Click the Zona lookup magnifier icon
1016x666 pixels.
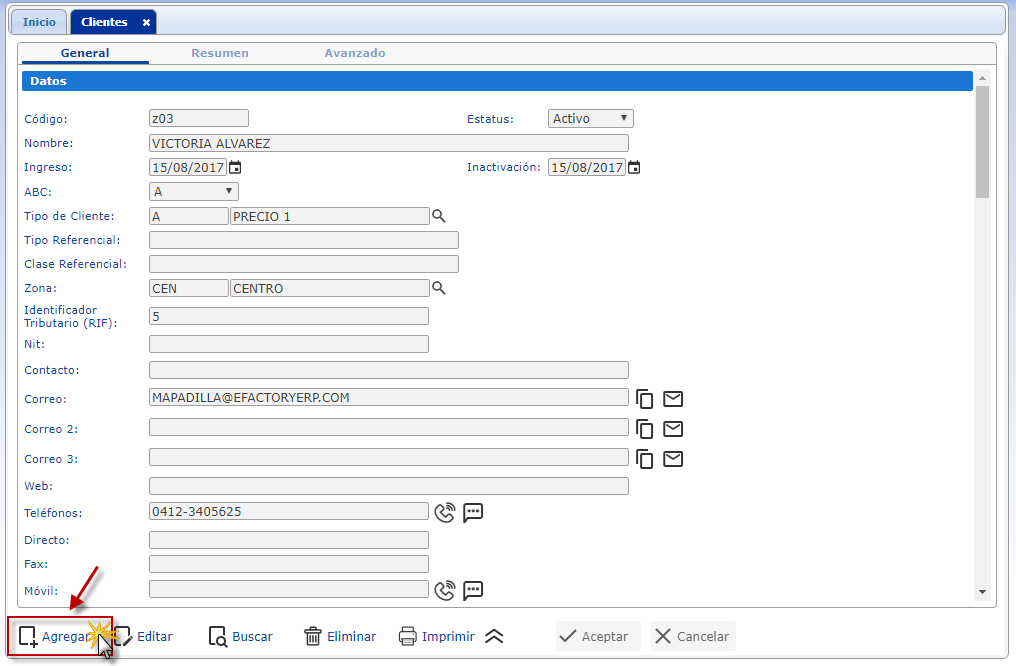click(438, 288)
